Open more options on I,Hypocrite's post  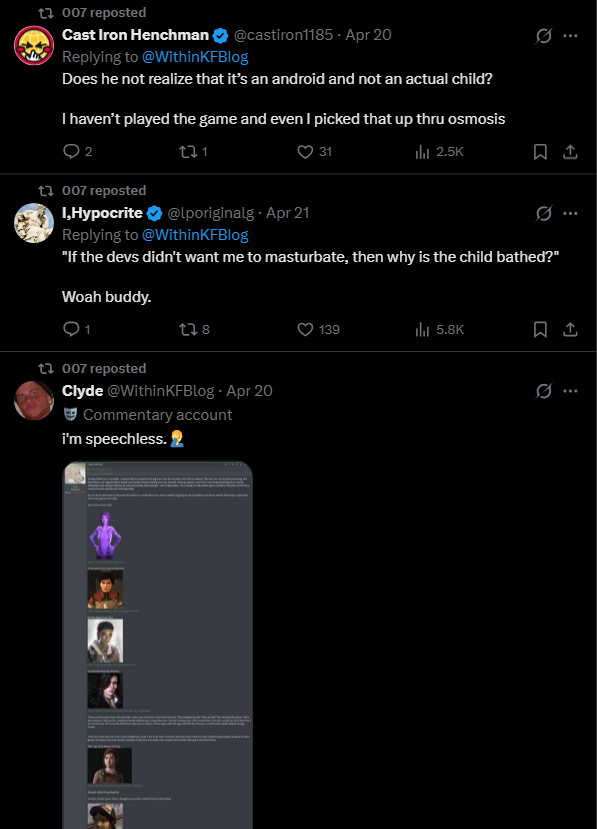coord(570,213)
